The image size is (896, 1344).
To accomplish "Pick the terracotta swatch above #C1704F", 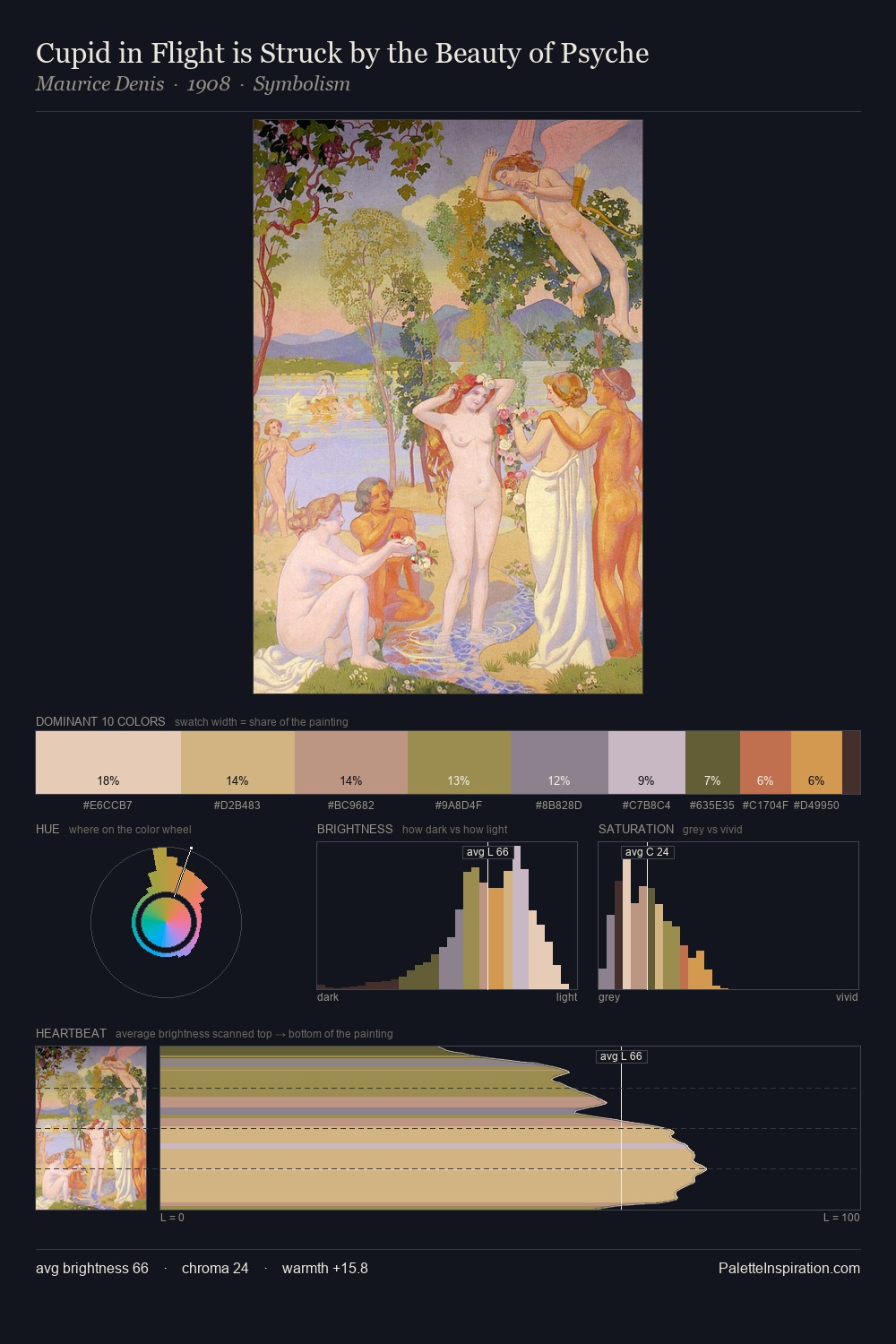I will coord(765,762).
